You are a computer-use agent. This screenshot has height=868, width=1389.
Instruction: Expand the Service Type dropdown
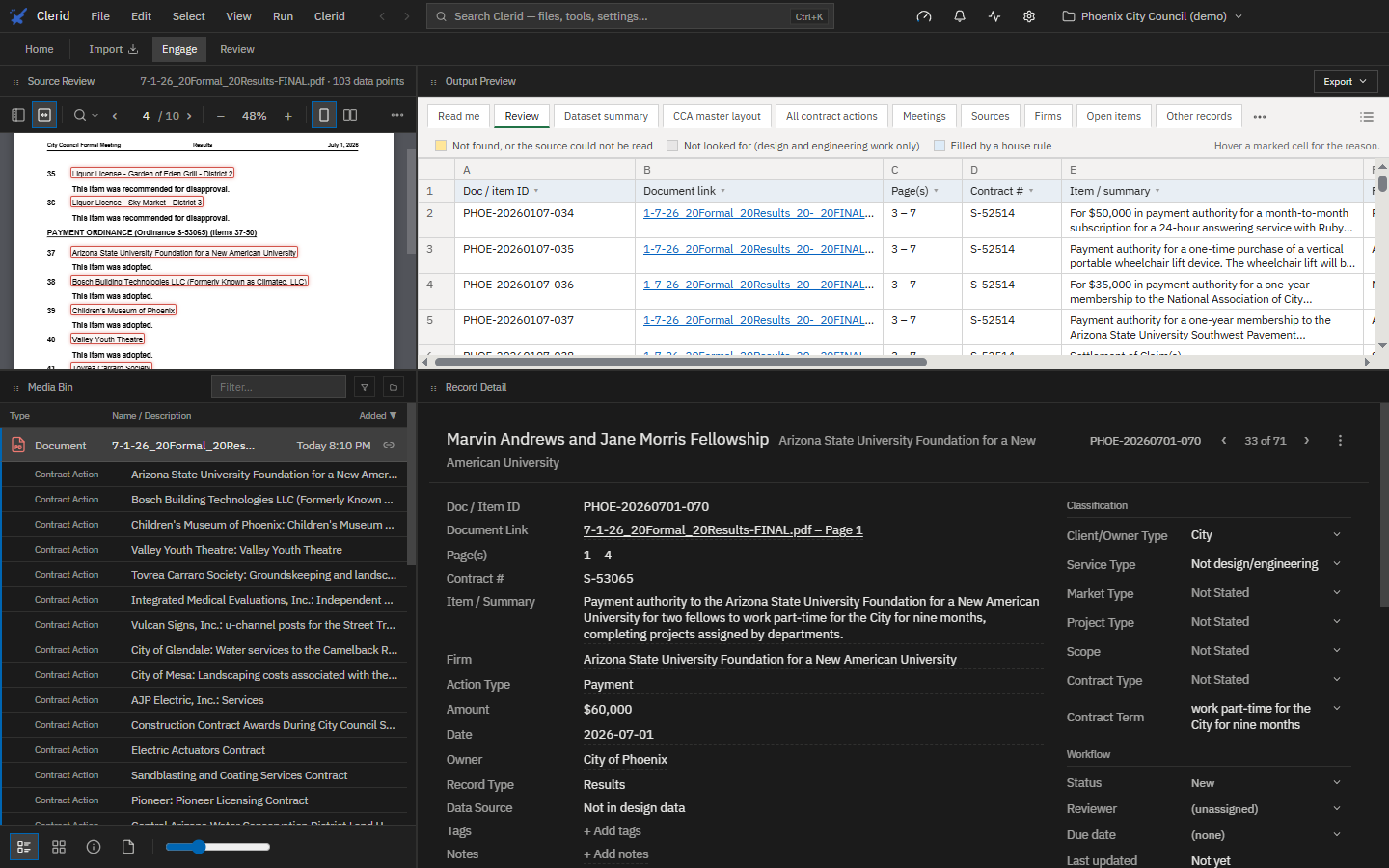pos(1266,564)
